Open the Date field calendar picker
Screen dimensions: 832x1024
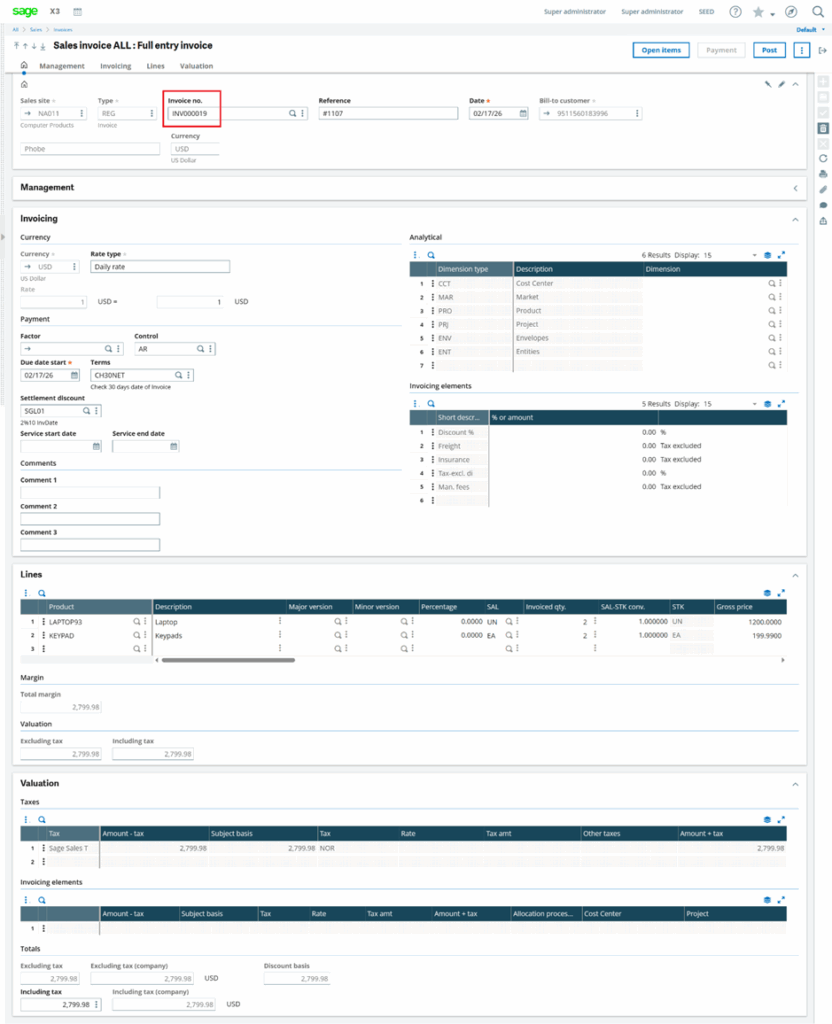tap(522, 114)
